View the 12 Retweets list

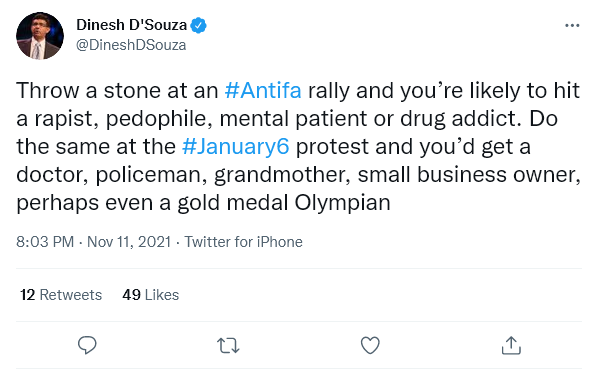pos(61,295)
